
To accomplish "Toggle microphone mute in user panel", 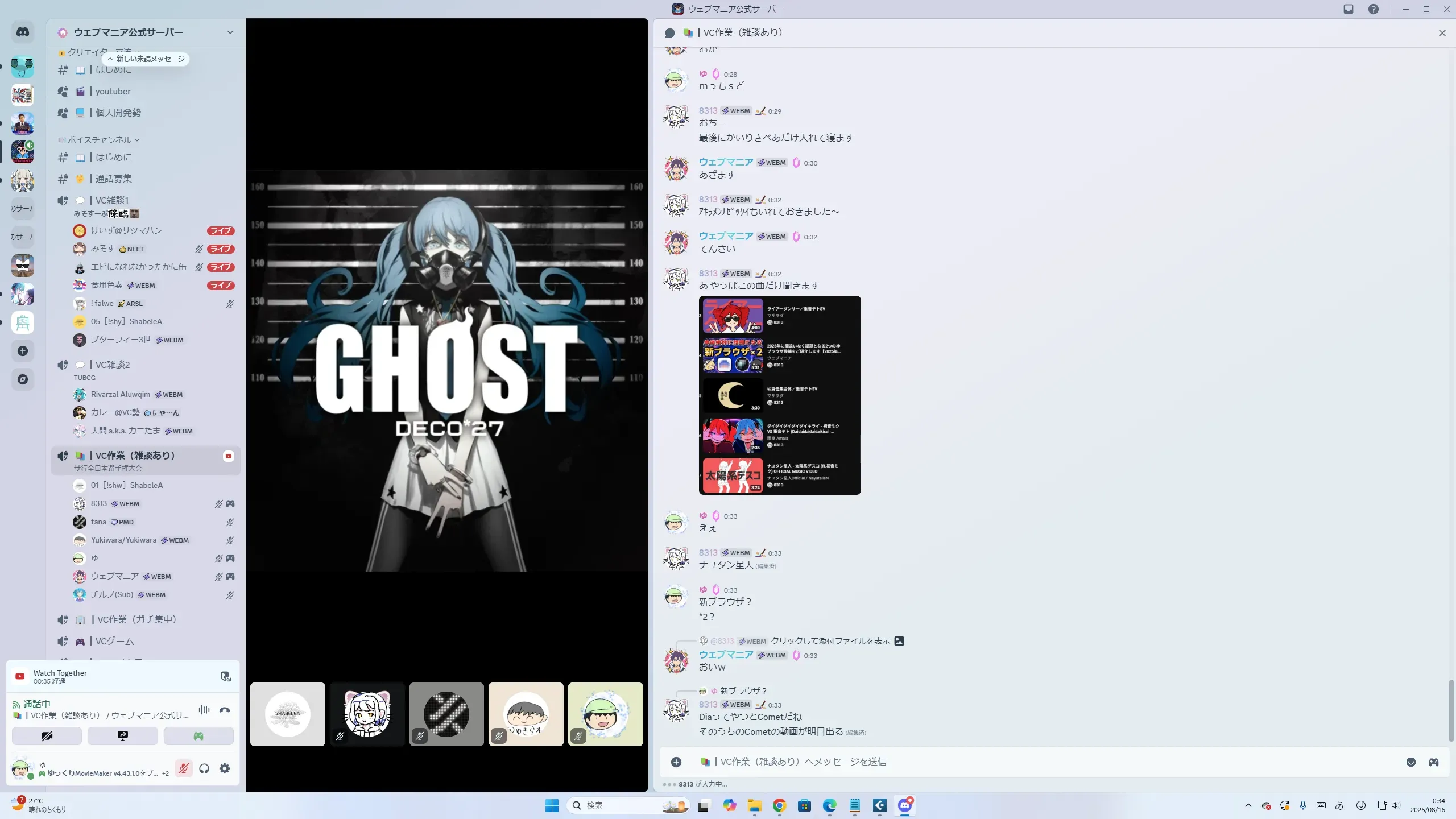I will (x=183, y=769).
